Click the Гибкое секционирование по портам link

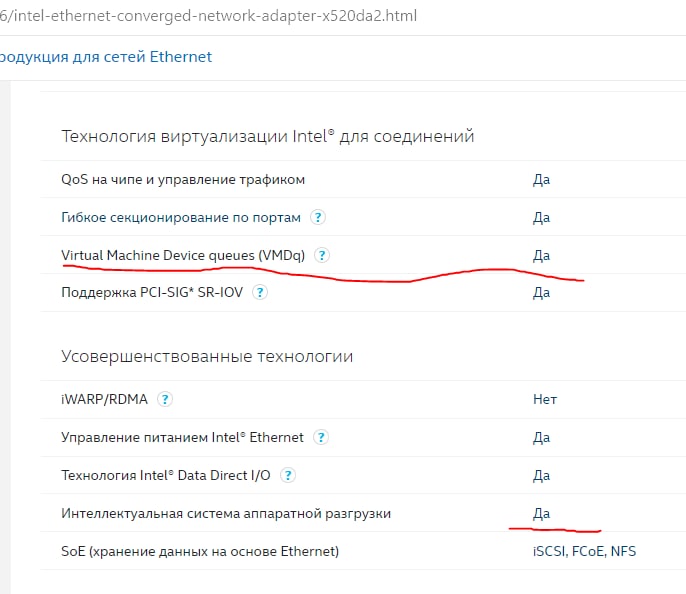(x=181, y=217)
